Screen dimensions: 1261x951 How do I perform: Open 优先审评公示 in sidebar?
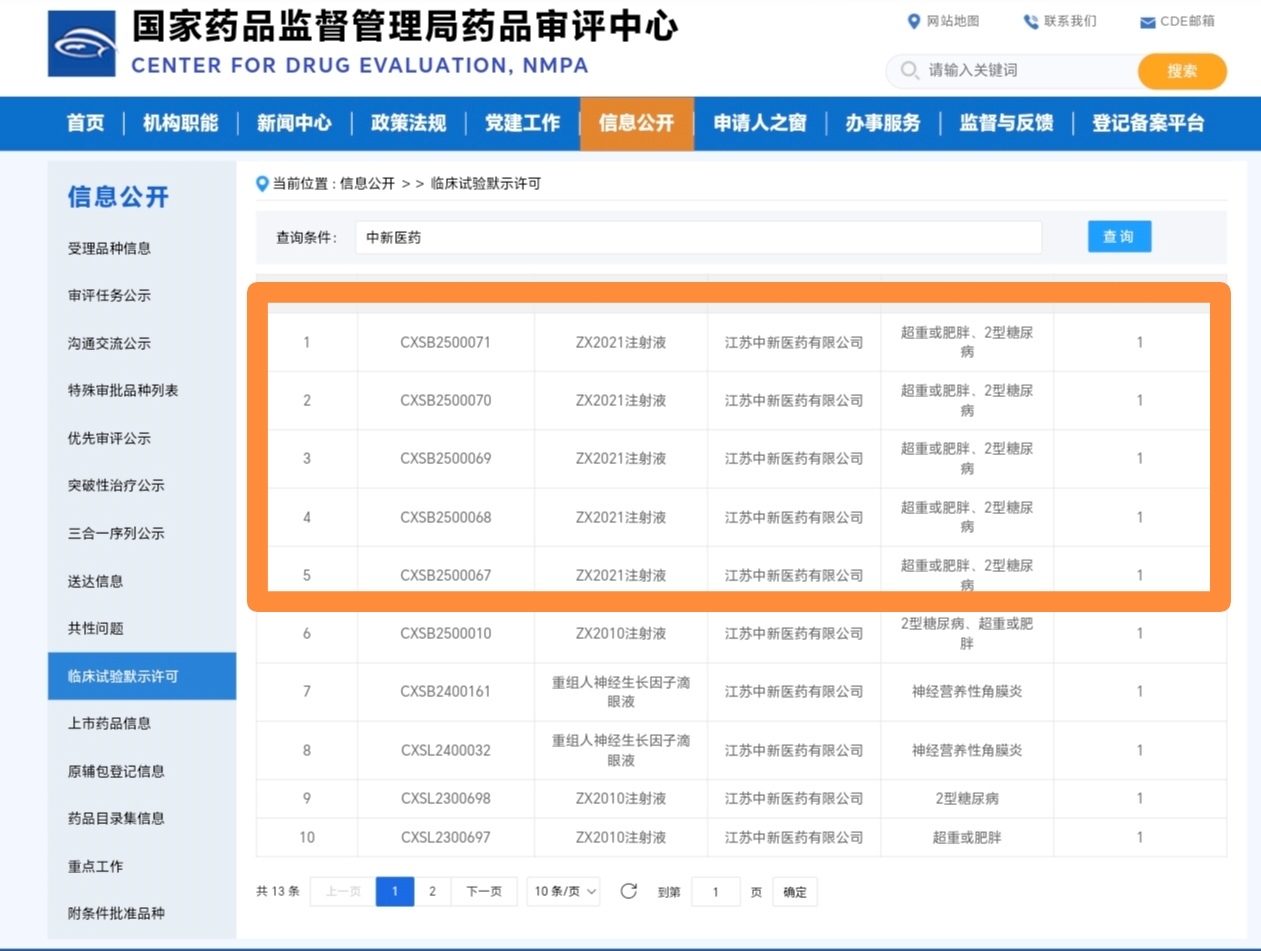pos(109,438)
